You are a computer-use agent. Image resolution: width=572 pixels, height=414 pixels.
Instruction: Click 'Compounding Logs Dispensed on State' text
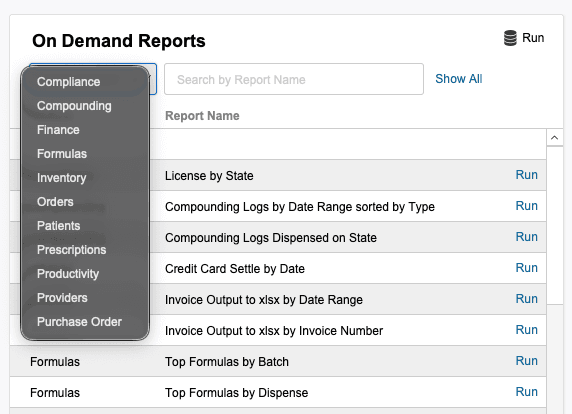coord(271,238)
